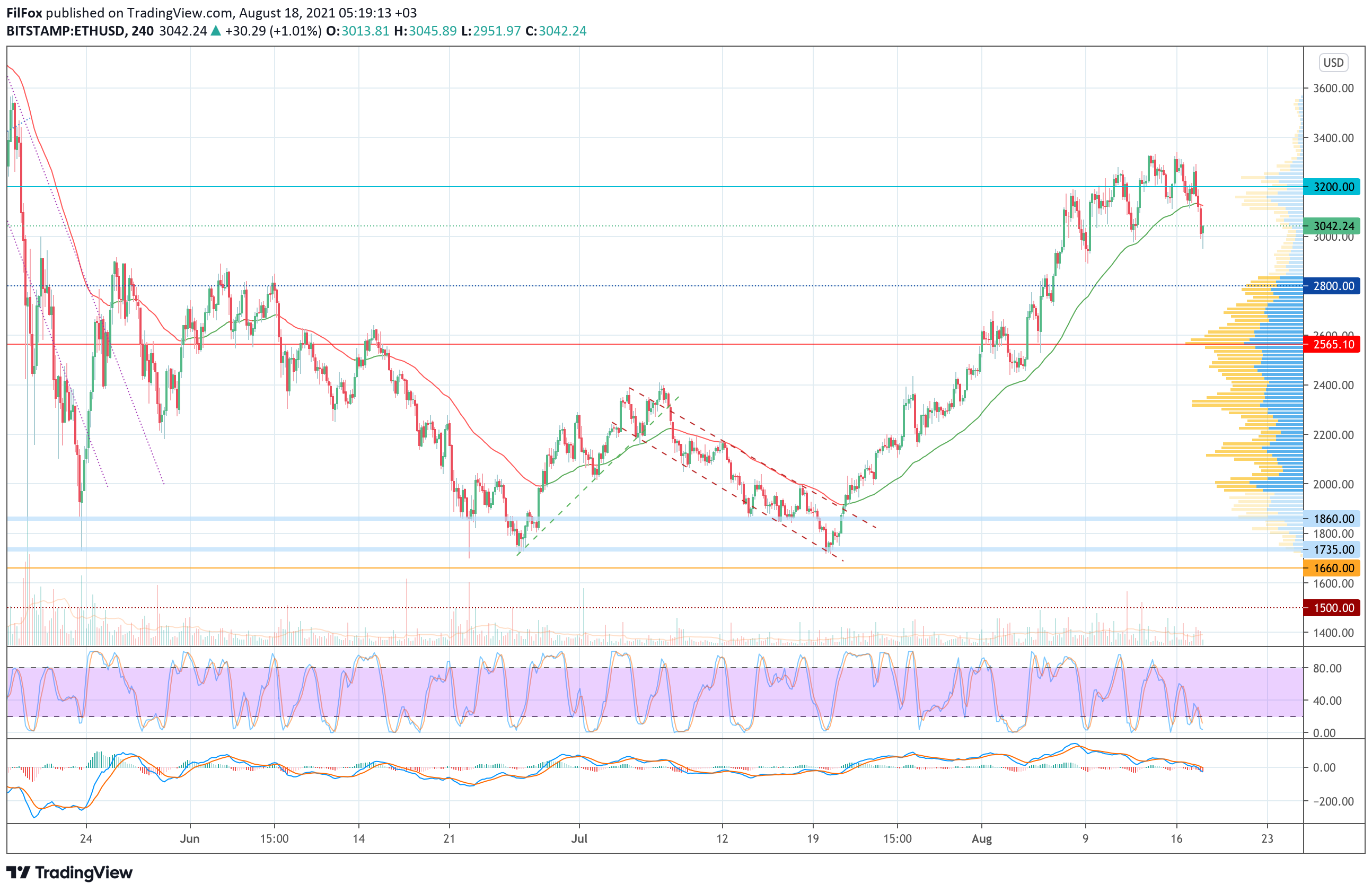Click the Jun date on the time axis
Image resolution: width=1372 pixels, height=892 pixels.
190,838
